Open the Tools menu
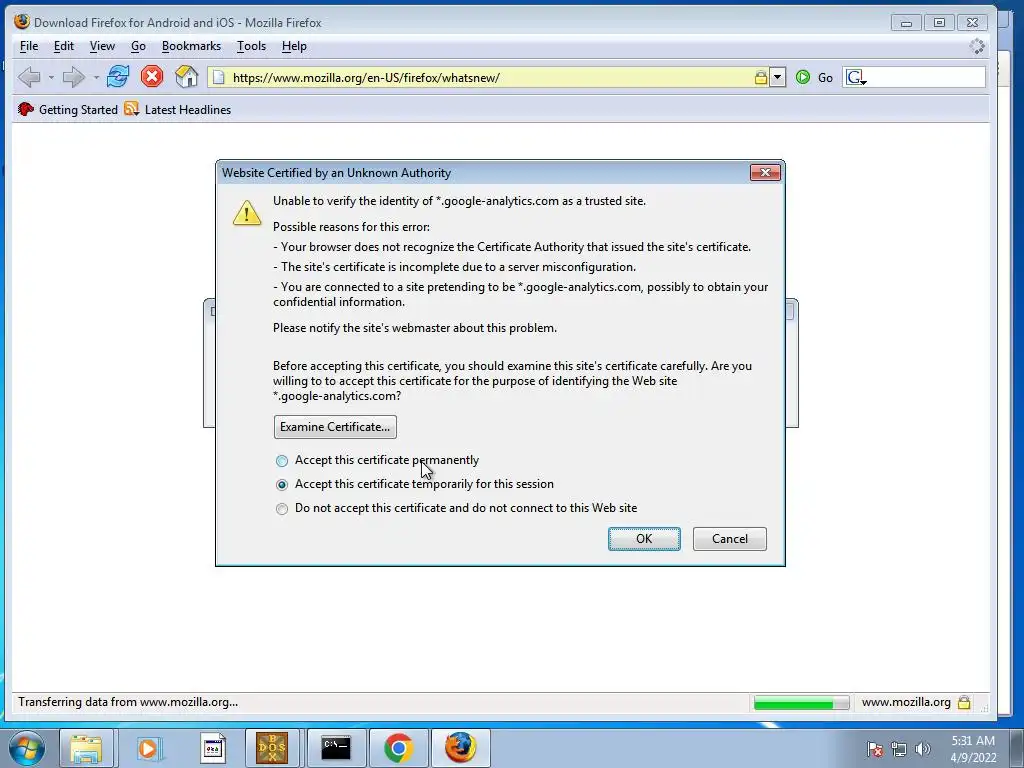Viewport: 1024px width, 768px height. tap(251, 46)
